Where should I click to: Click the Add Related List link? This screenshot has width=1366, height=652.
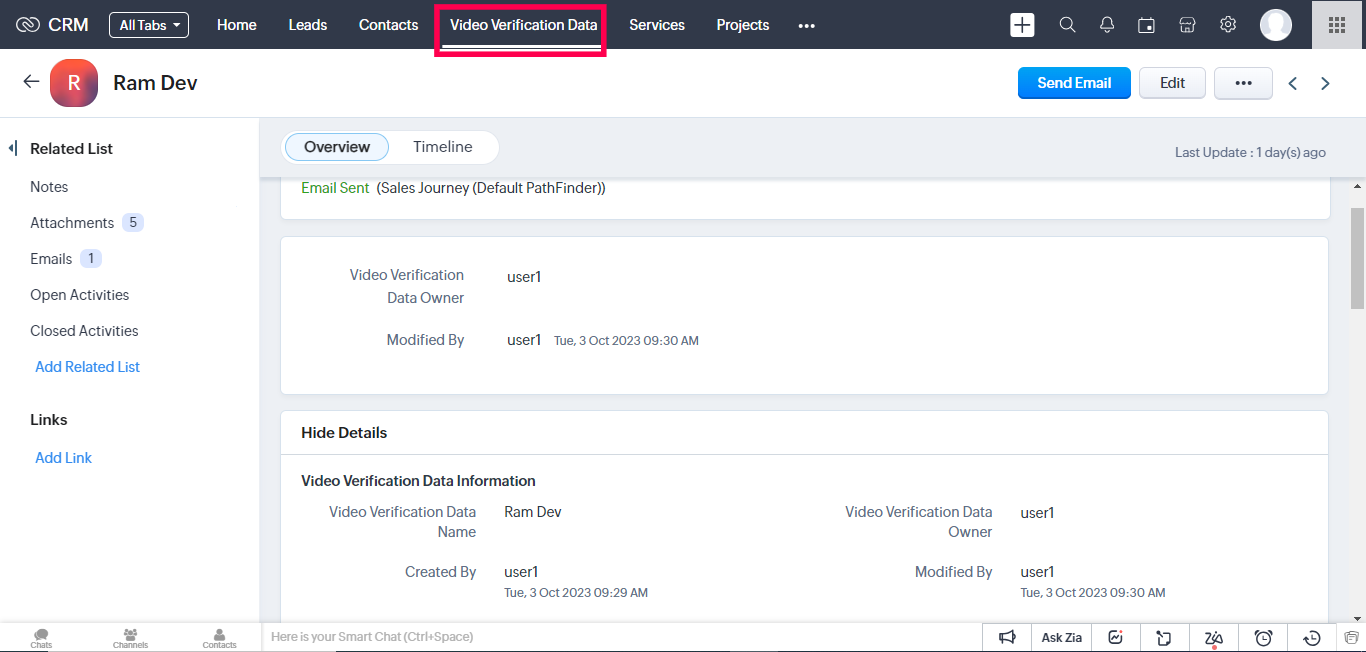click(x=87, y=367)
